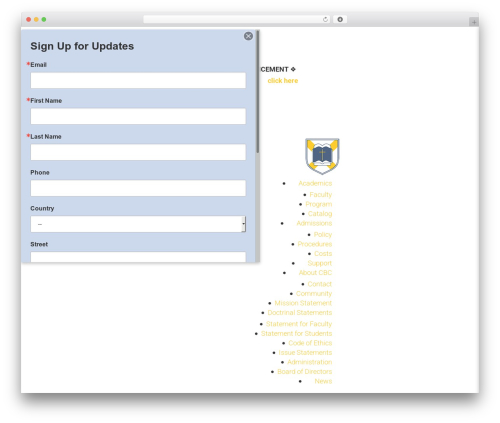Open the About CBC link
This screenshot has width=500, height=423.
(315, 273)
